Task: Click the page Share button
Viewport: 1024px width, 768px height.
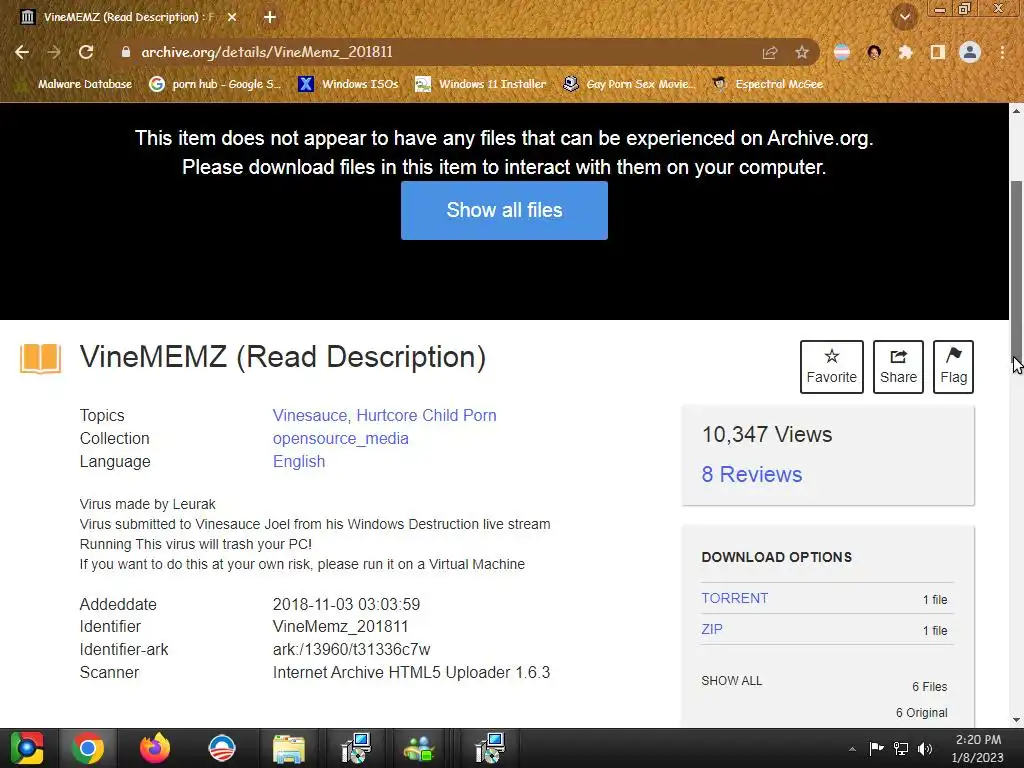Action: point(898,366)
